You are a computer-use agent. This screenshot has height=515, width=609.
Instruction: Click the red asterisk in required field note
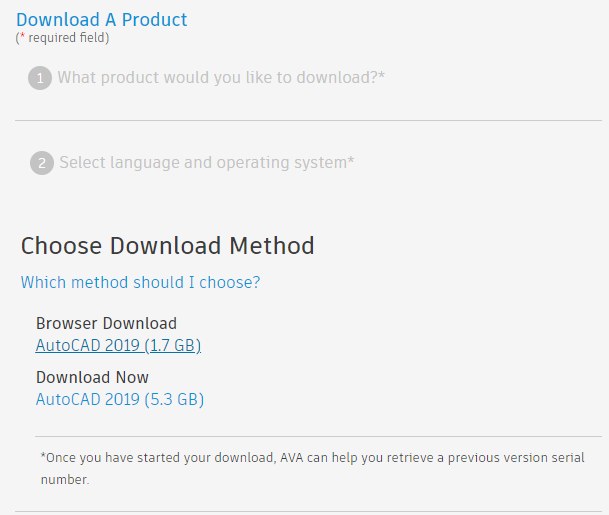point(23,36)
